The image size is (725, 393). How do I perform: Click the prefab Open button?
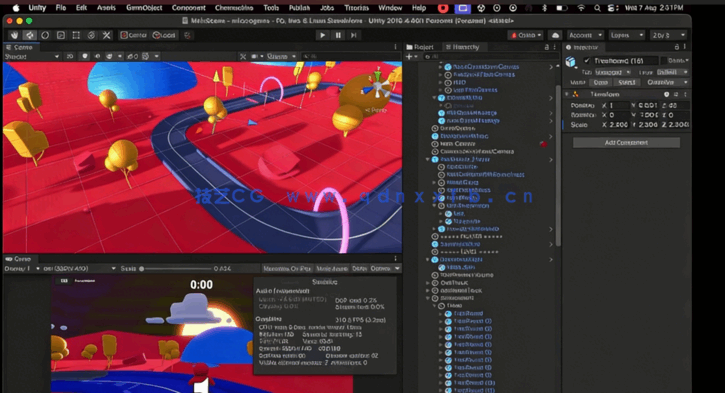click(x=600, y=82)
